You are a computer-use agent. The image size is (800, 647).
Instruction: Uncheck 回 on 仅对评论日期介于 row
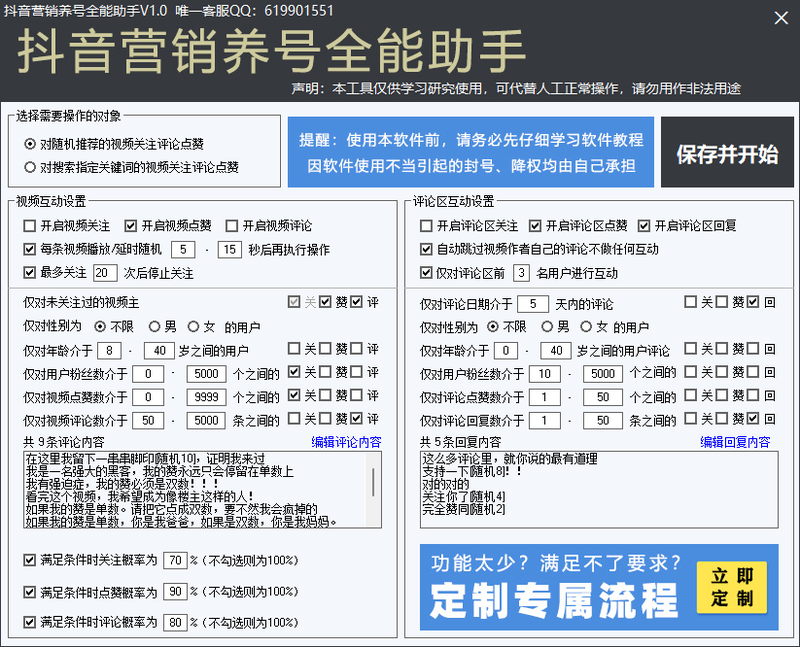click(x=753, y=302)
